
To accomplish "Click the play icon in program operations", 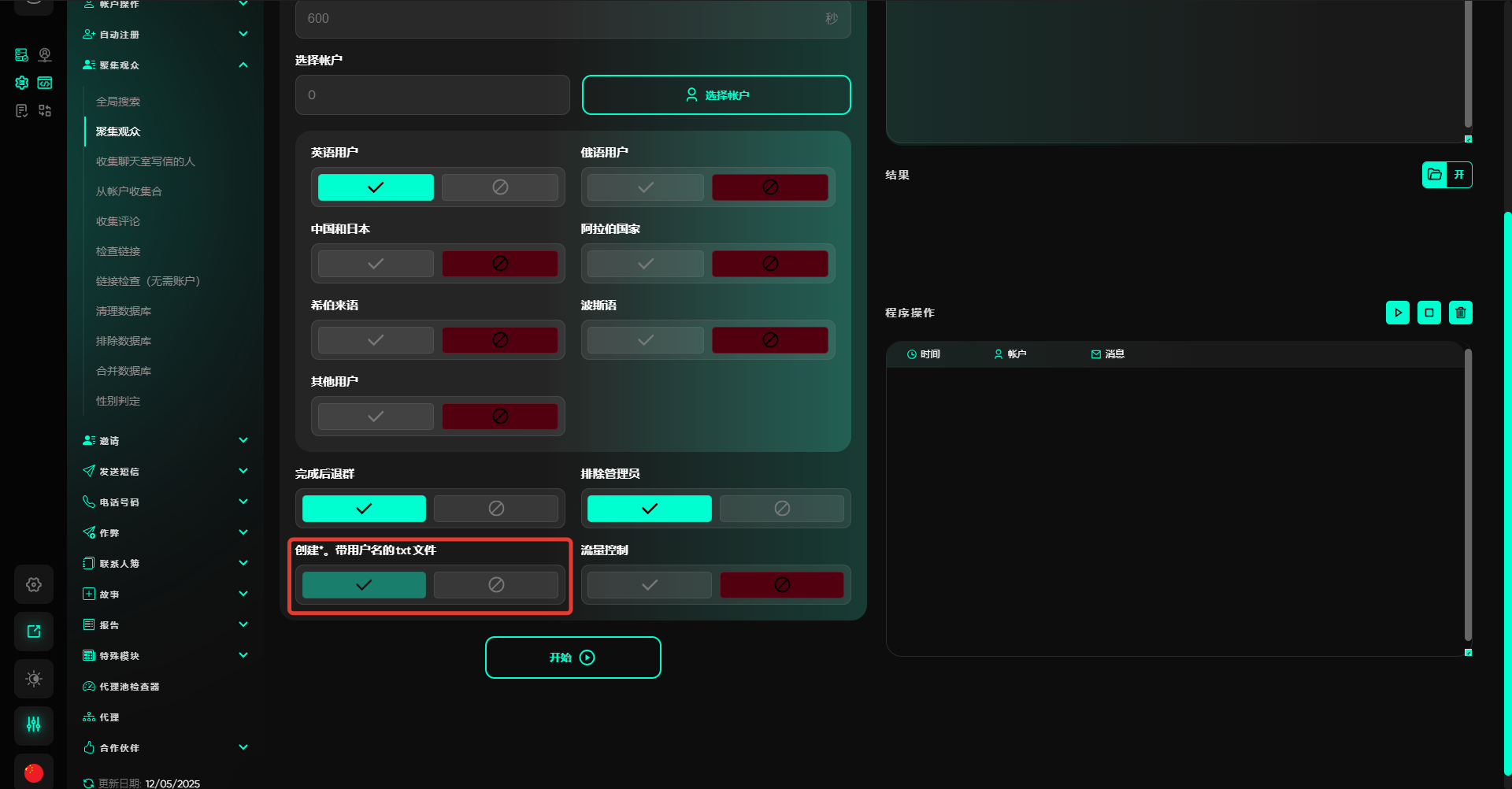I will (x=1397, y=313).
